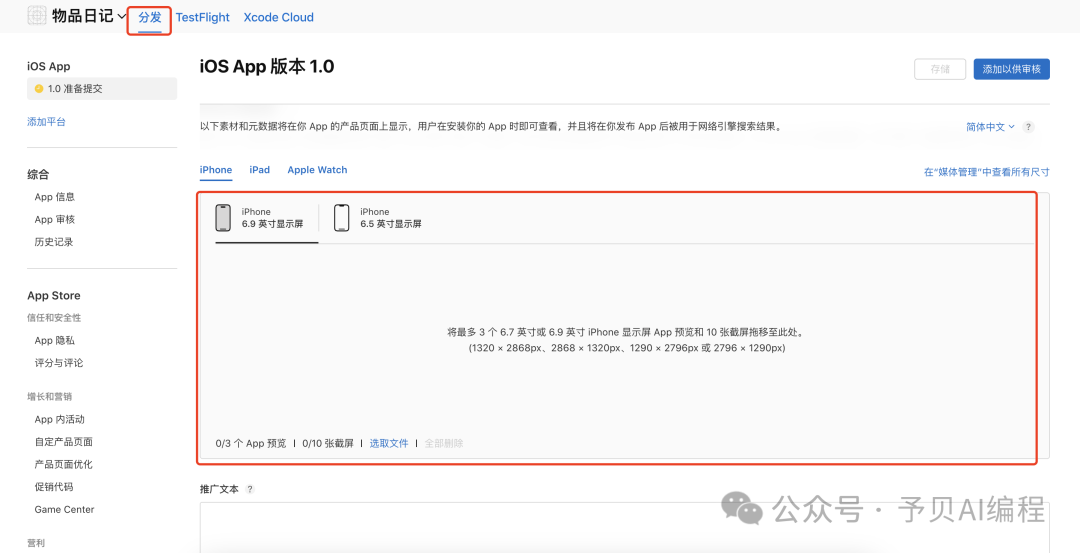Click the iPhone 6.9 英寸 device icon
Screen dimensions: 1080x553
pyautogui.click(x=223, y=217)
